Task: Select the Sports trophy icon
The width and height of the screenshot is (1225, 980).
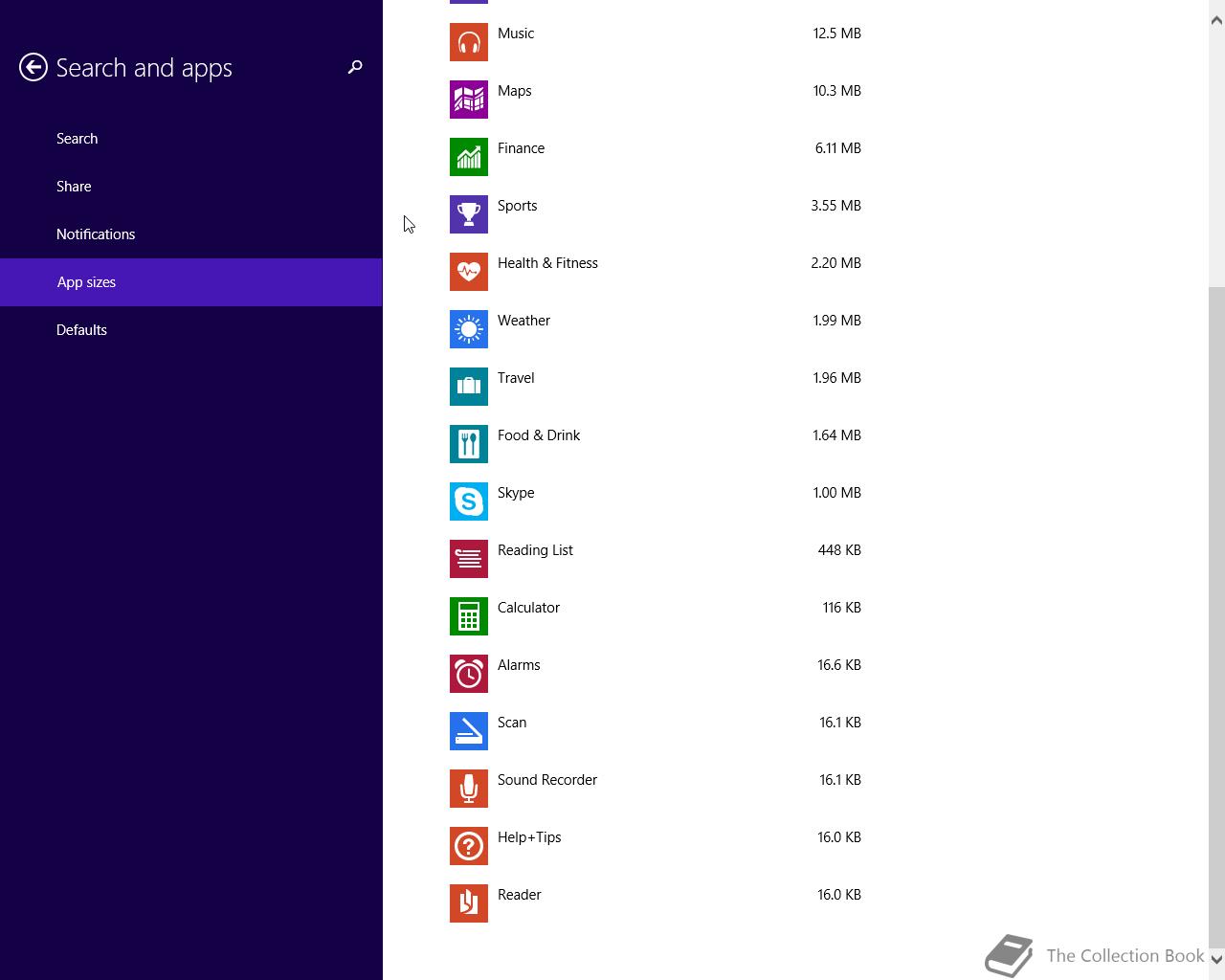Action: (469, 214)
